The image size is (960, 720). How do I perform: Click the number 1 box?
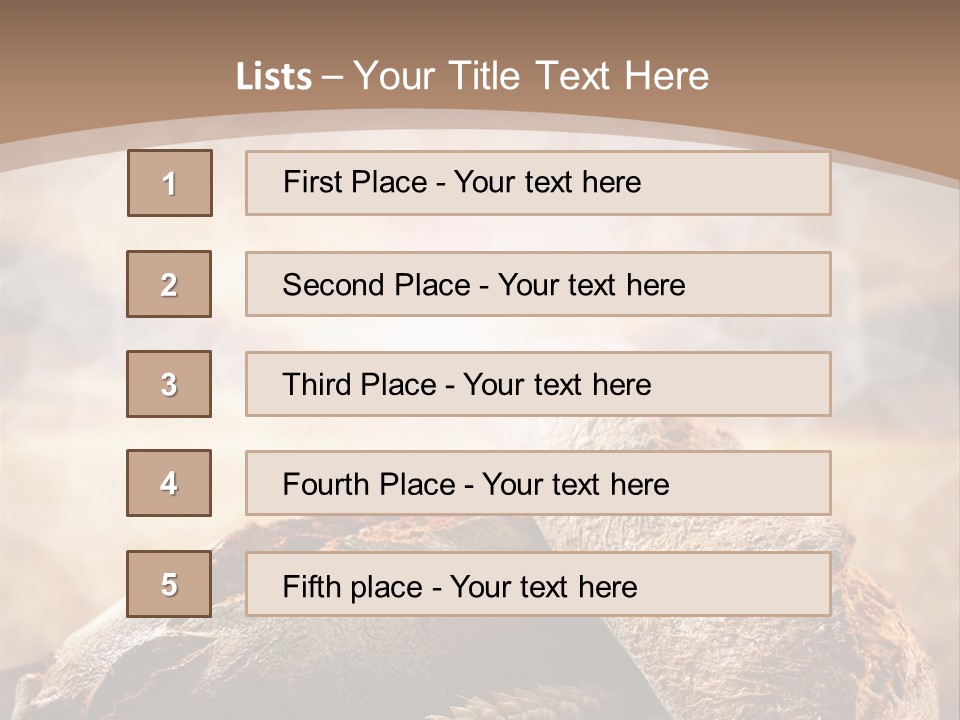click(170, 183)
